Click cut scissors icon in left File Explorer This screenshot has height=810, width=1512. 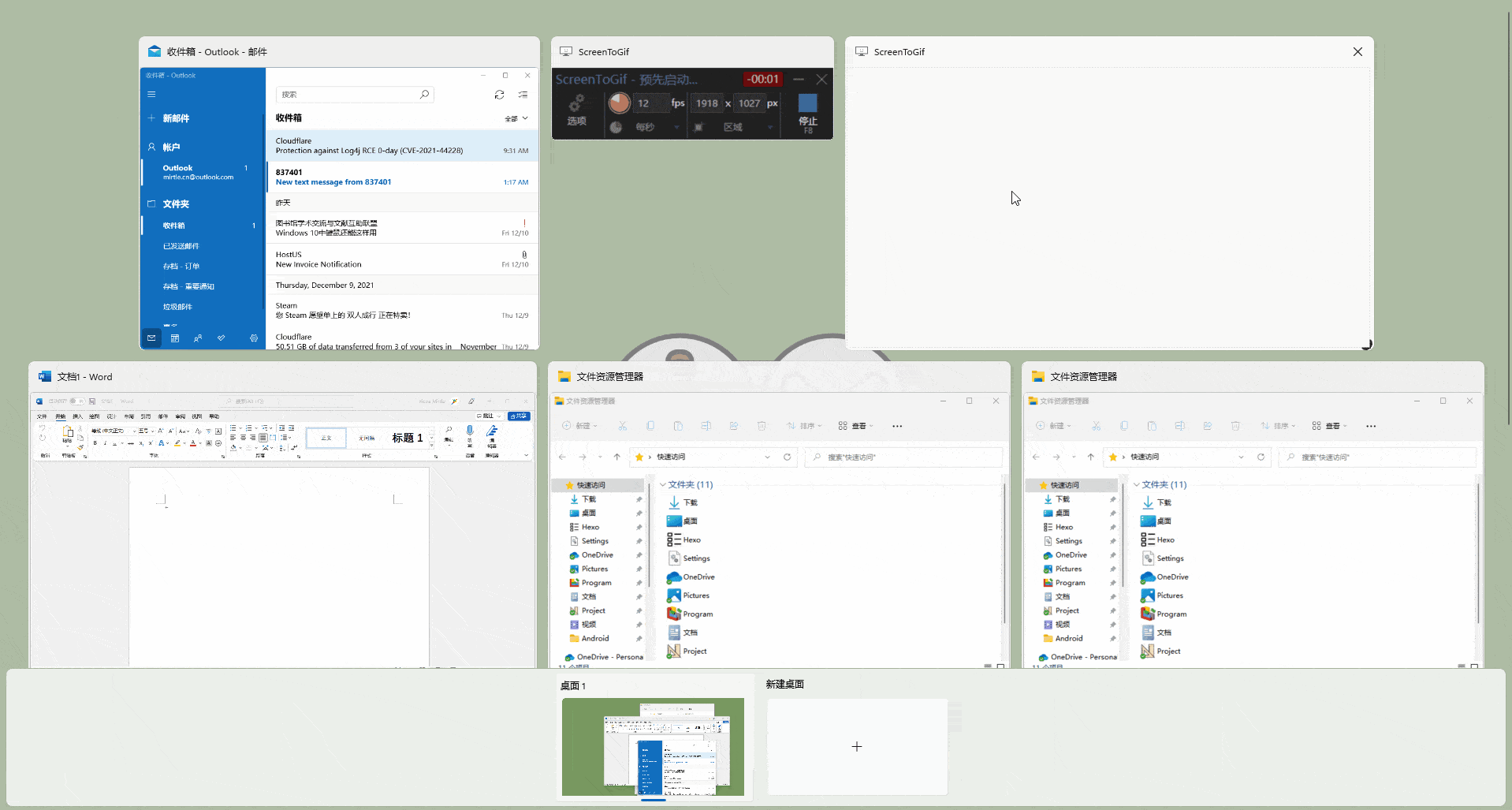623,426
